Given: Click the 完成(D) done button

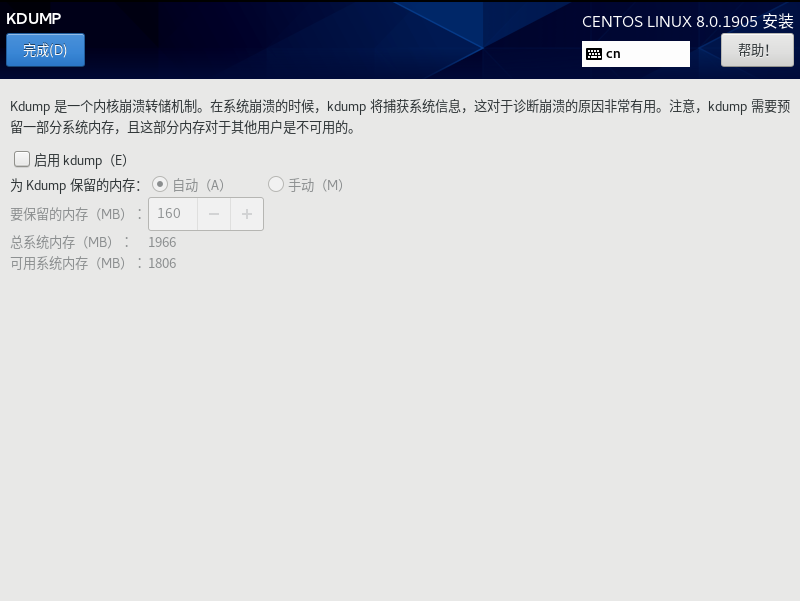Looking at the screenshot, I should point(45,50).
